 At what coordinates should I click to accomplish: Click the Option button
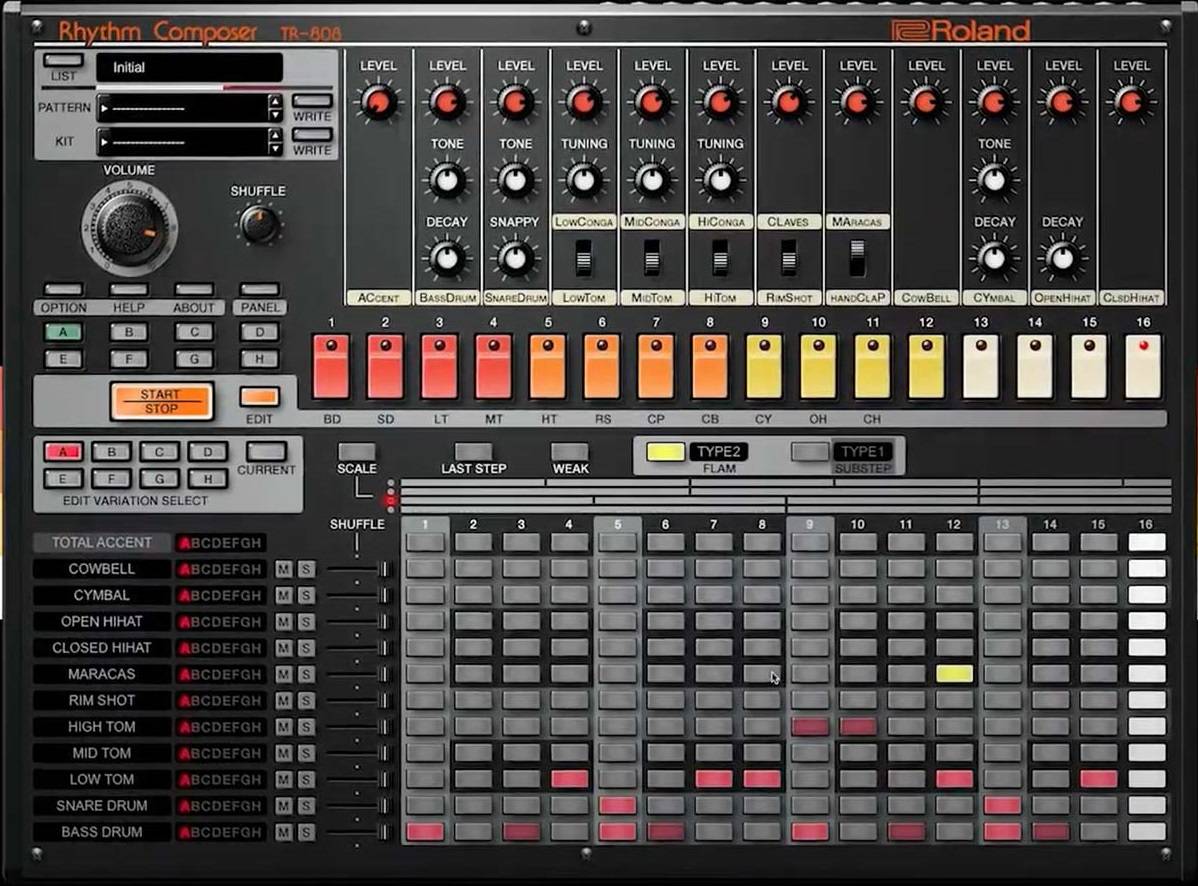pyautogui.click(x=63, y=290)
